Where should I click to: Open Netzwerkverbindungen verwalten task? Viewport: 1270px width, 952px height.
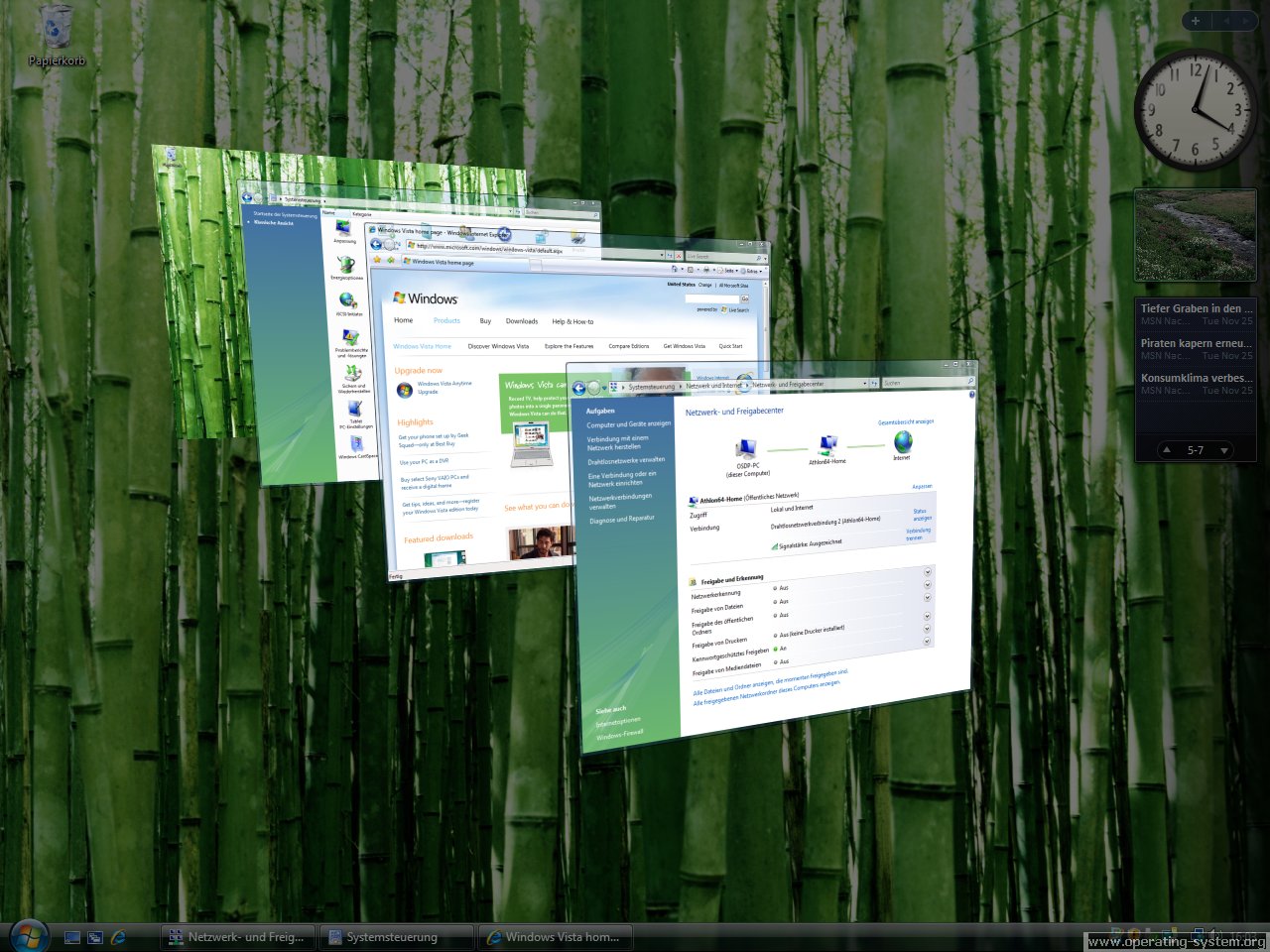[x=620, y=501]
